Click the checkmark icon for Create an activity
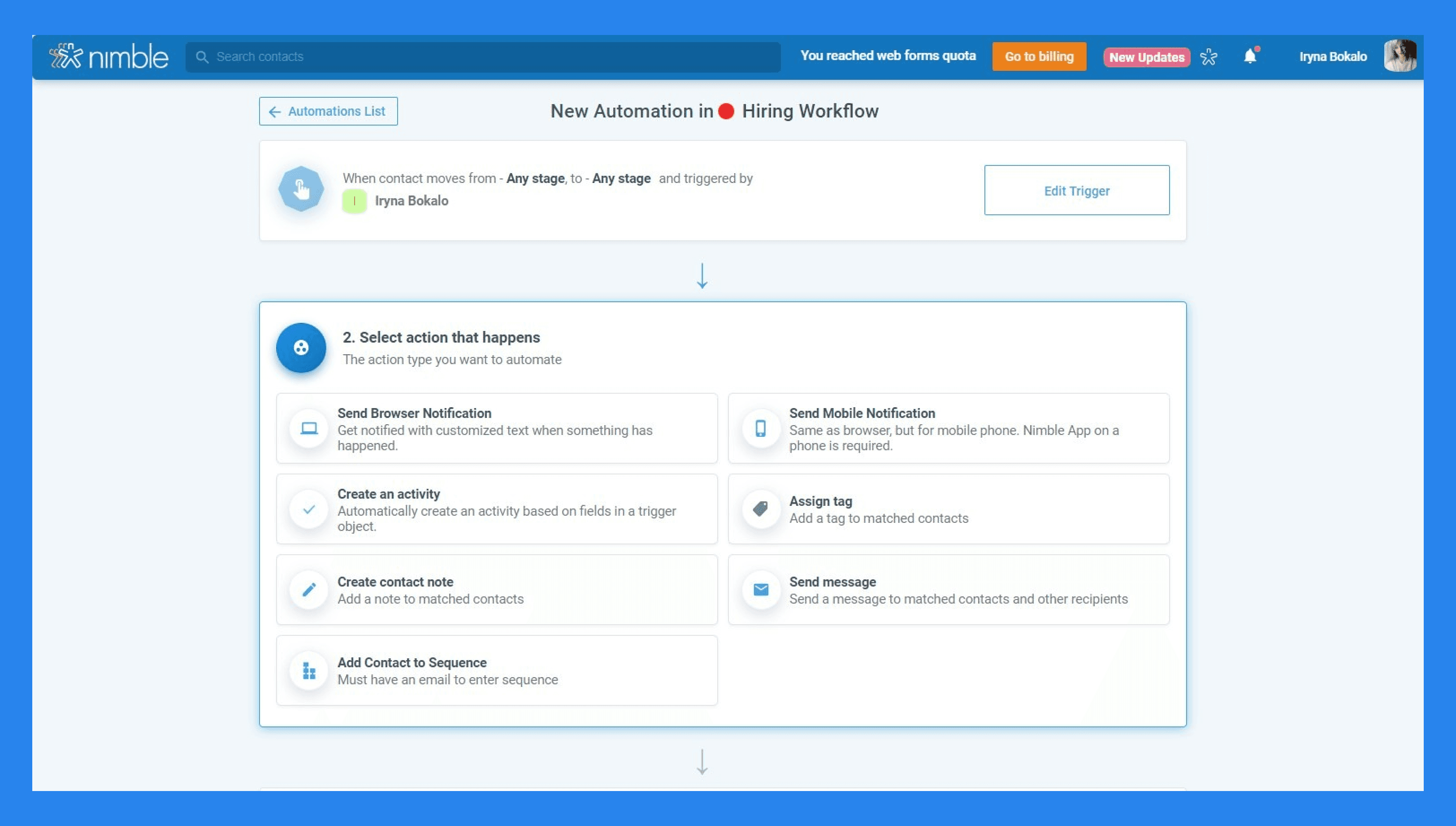Viewport: 1456px width, 826px height. tap(309, 509)
